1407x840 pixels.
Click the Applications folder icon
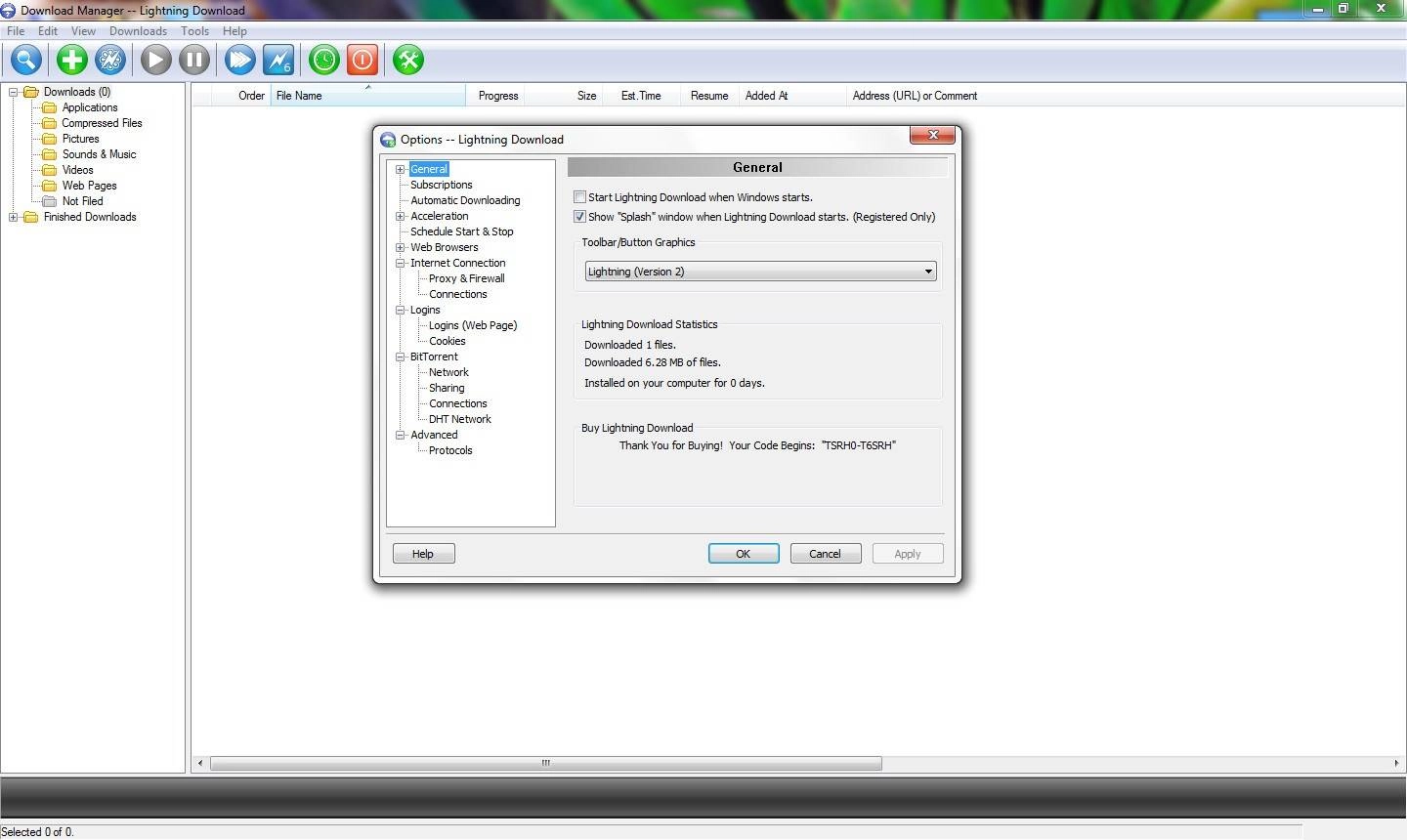49,107
